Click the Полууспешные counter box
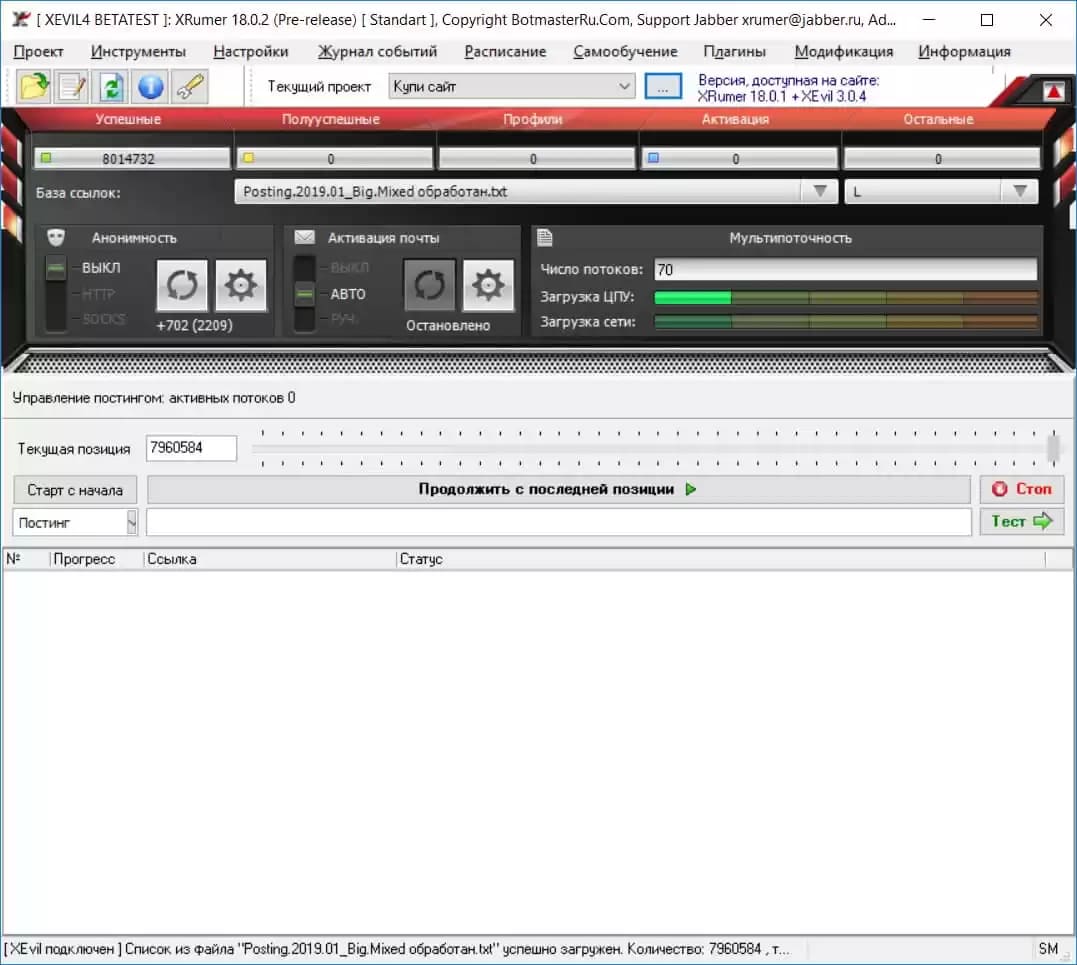Viewport: 1077px width, 965px height. pyautogui.click(x=335, y=159)
